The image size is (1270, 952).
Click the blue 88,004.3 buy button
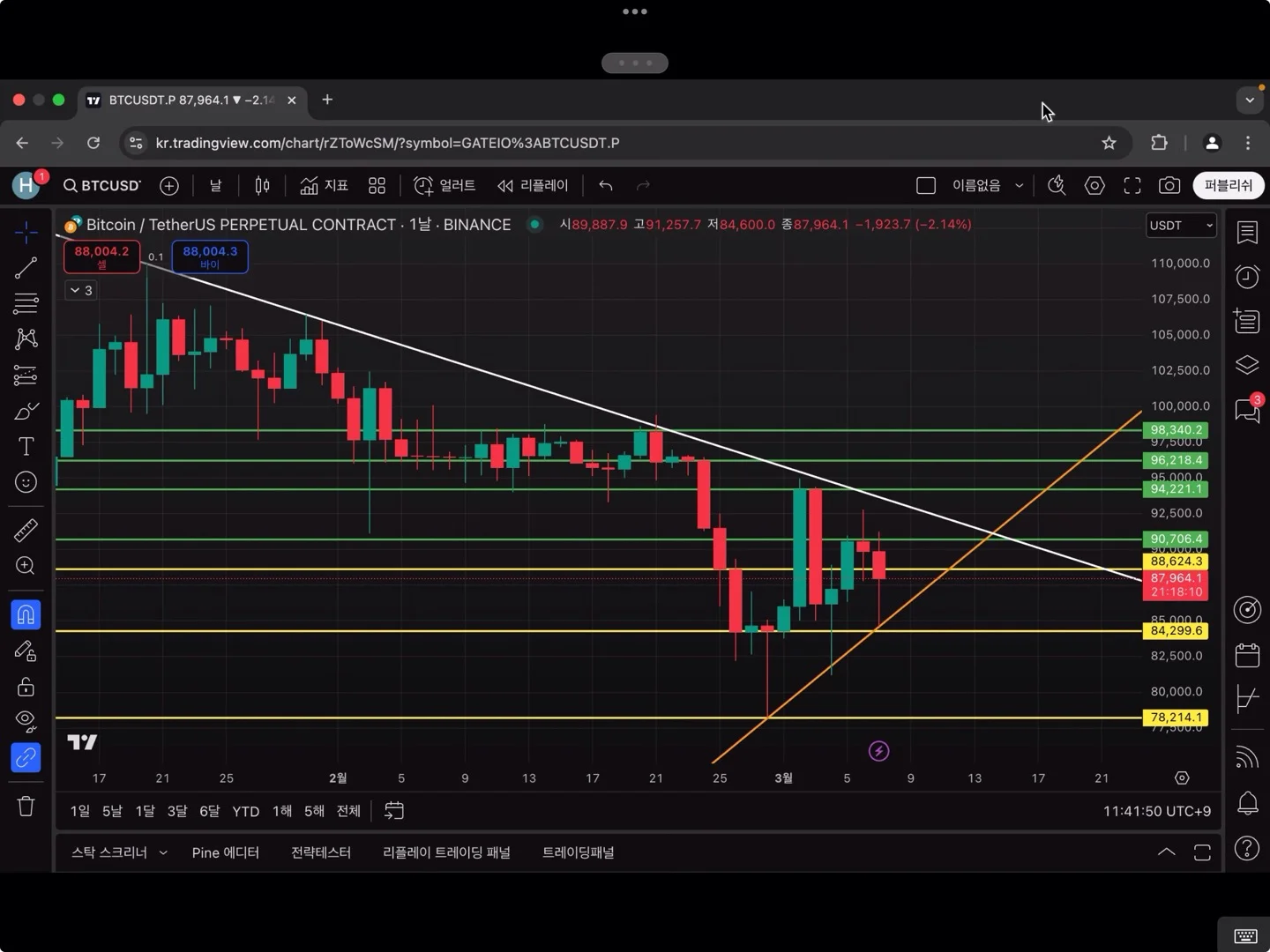[x=210, y=257]
